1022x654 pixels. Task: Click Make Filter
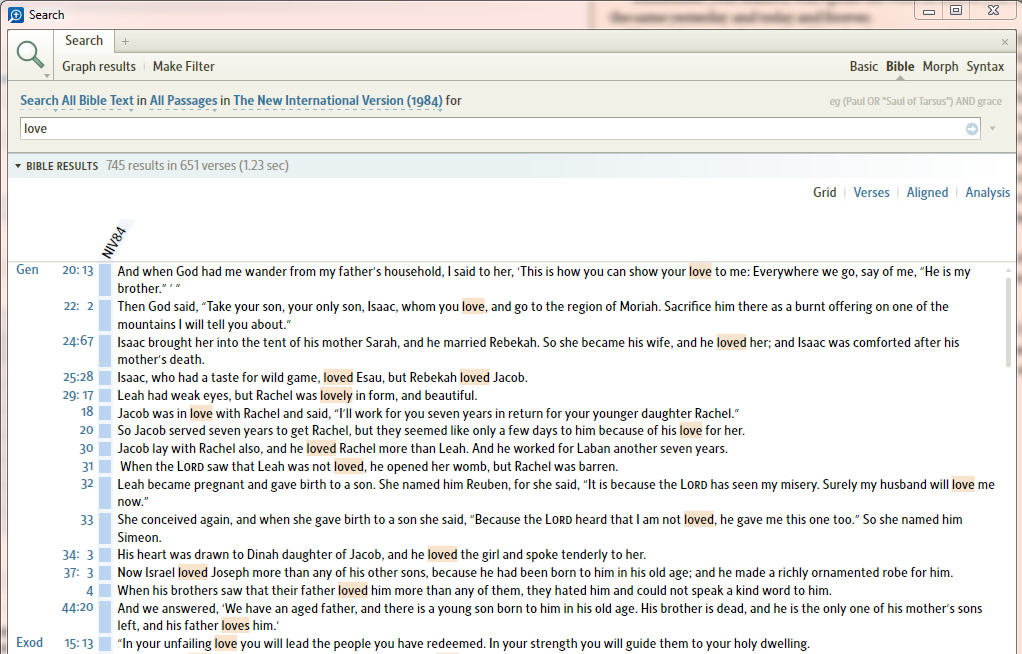[183, 67]
